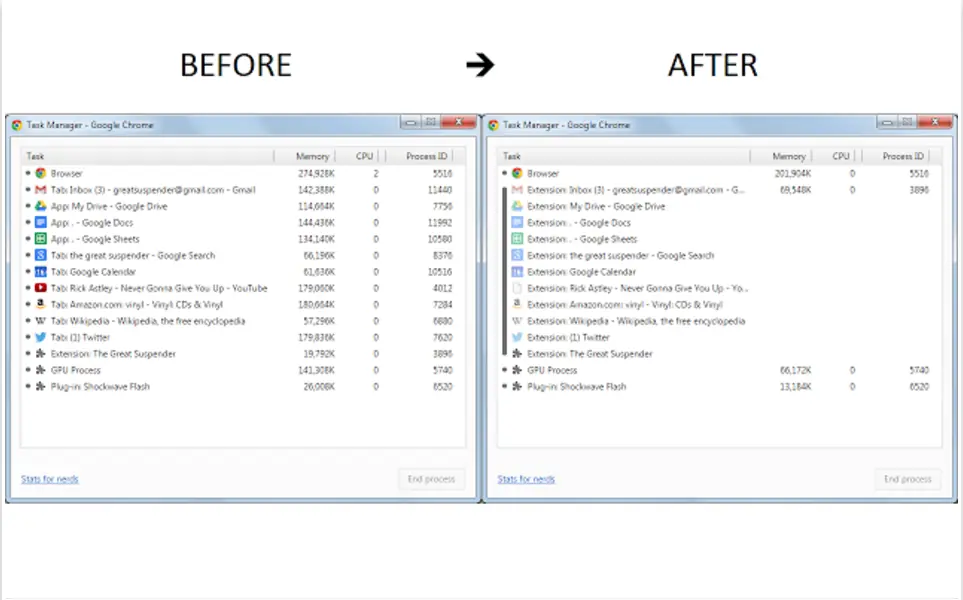963x600 pixels.
Task: Click Chrome icon beside Browser in AFTER window
Action: pos(517,173)
